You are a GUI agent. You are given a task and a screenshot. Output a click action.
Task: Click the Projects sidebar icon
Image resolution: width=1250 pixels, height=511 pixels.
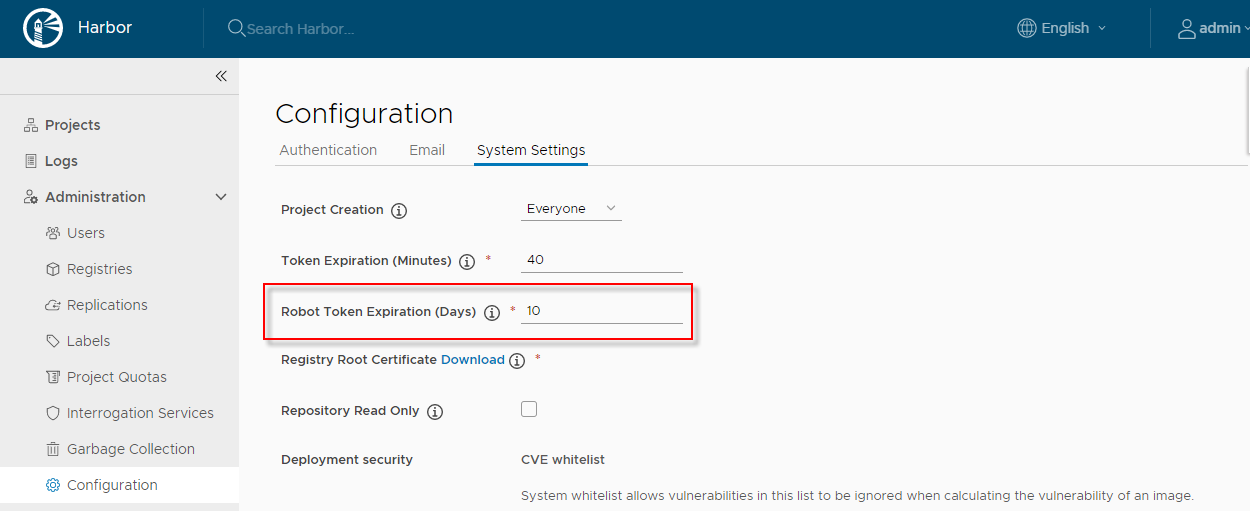(x=31, y=125)
